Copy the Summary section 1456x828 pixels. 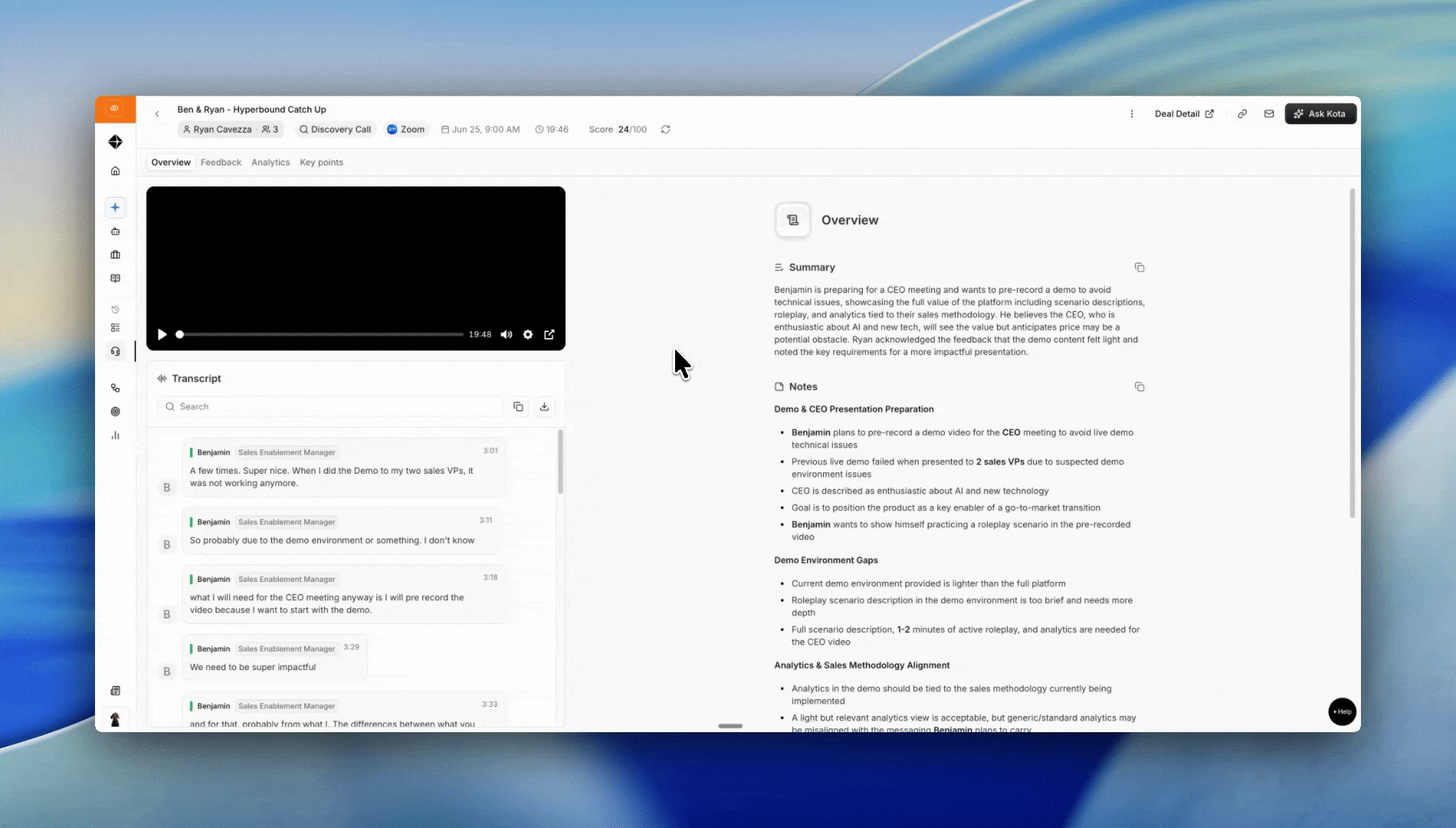point(1140,268)
